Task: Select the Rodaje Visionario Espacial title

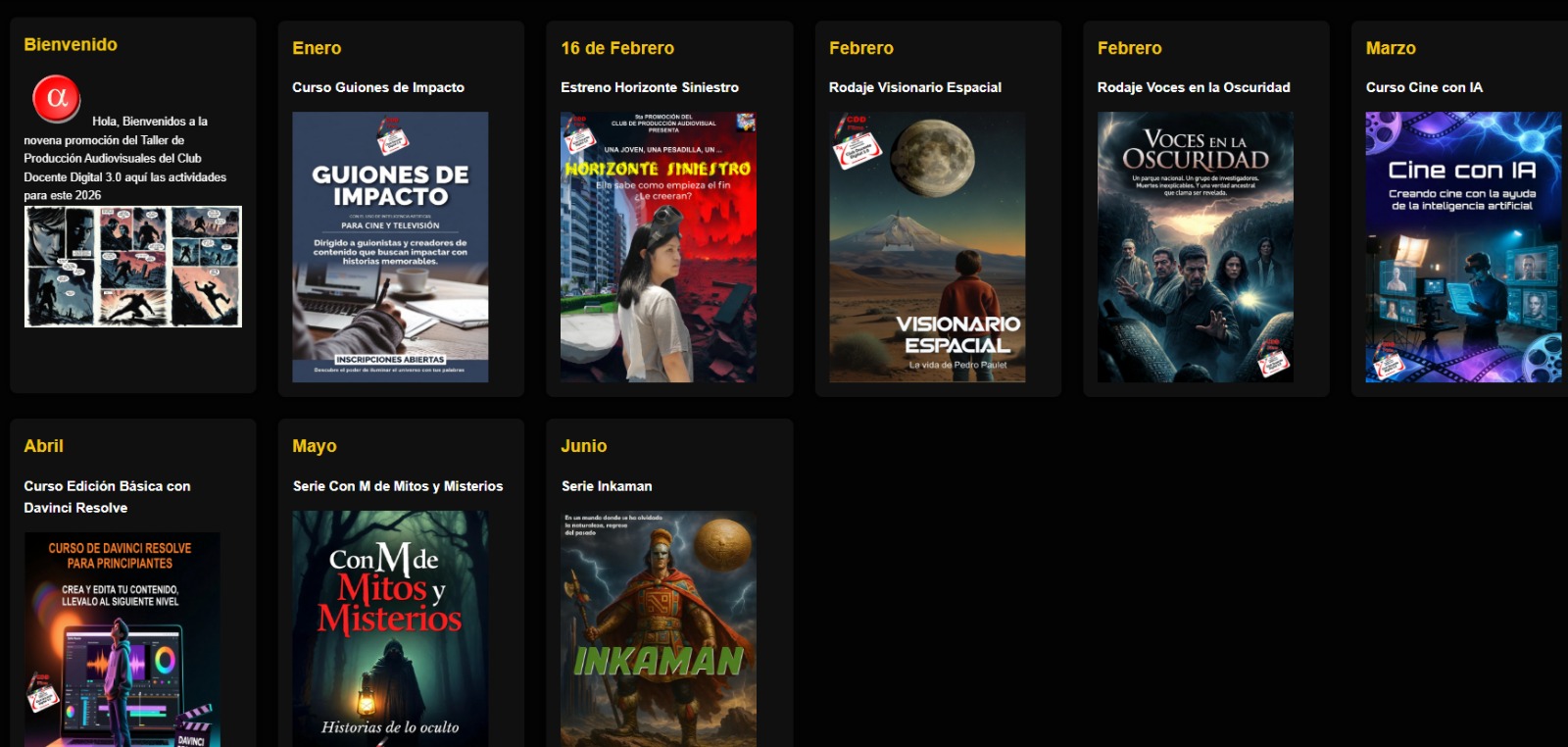Action: click(x=915, y=87)
